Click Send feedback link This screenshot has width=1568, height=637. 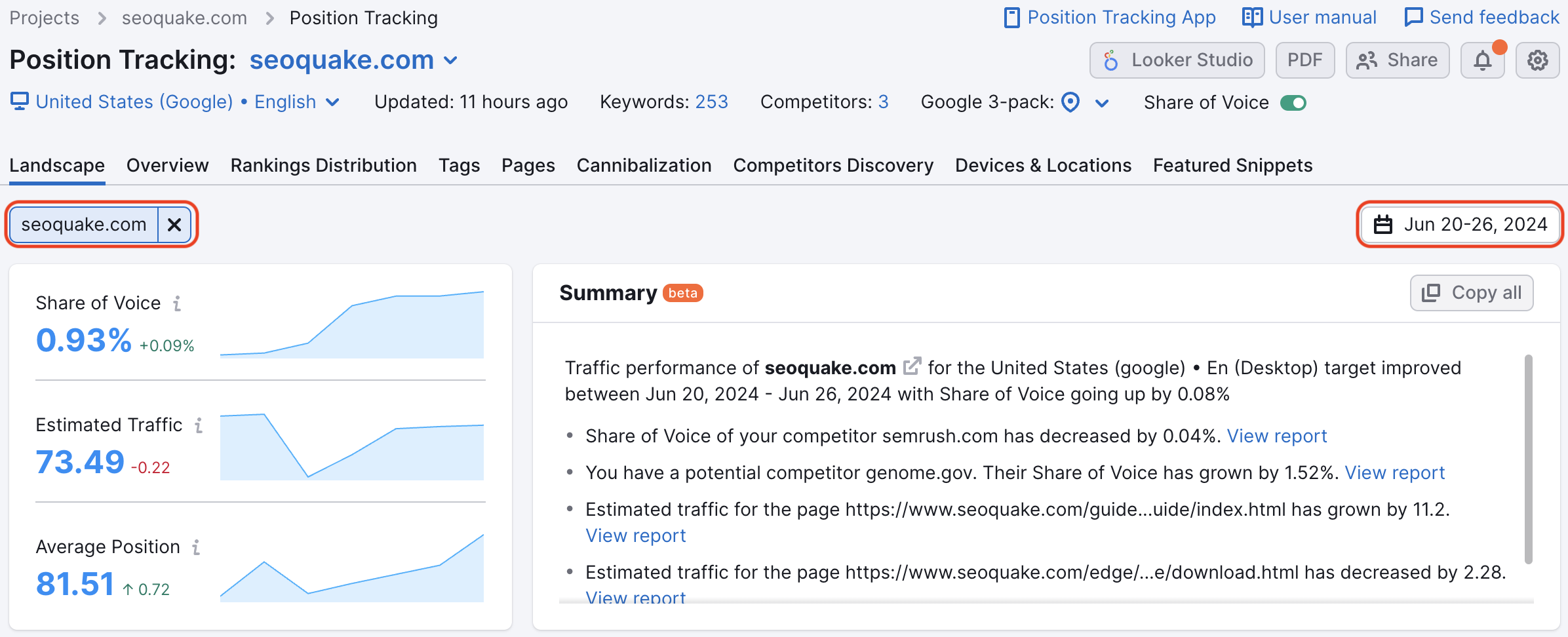[x=1481, y=17]
